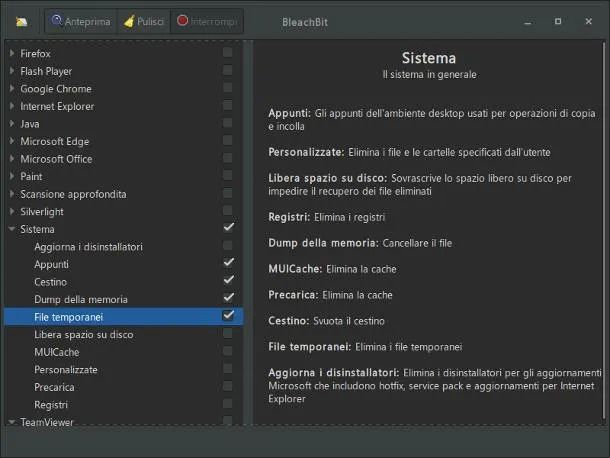Viewport: 610px width, 458px height.
Task: Check Libera spazio su disco checkbox
Action: tap(228, 333)
